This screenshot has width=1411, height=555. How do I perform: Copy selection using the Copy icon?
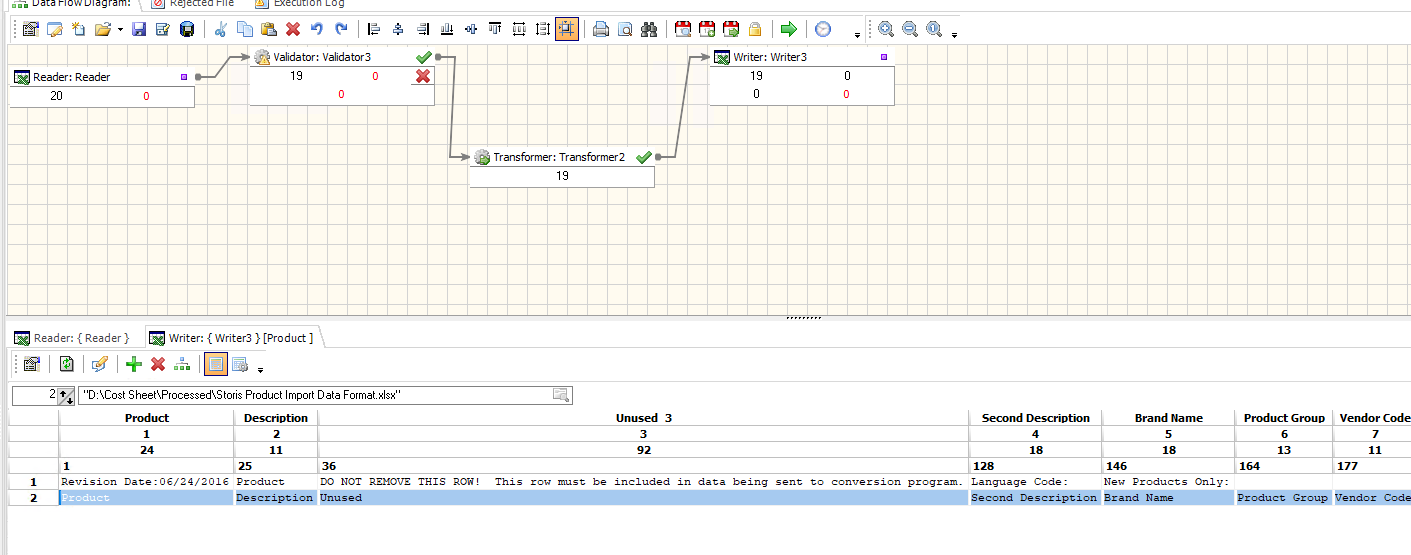pyautogui.click(x=245, y=29)
